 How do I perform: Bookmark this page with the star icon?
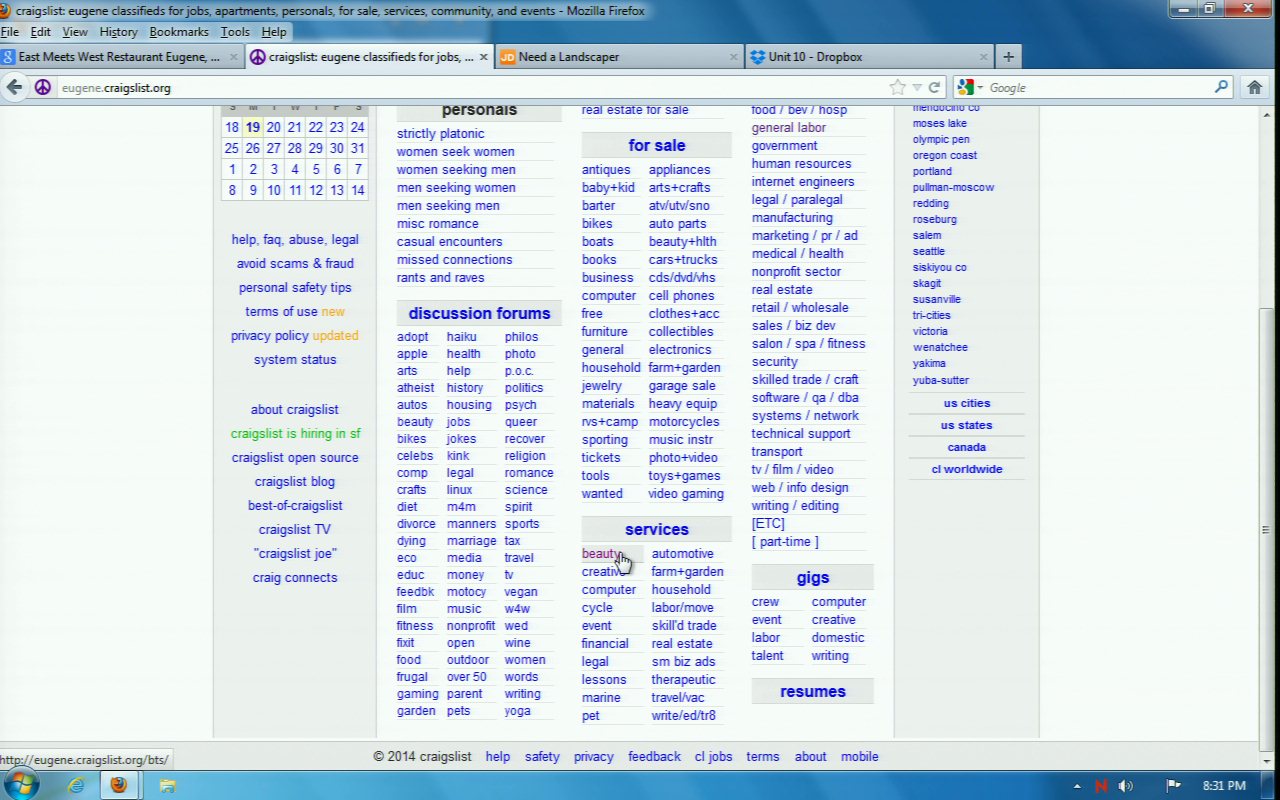click(897, 88)
